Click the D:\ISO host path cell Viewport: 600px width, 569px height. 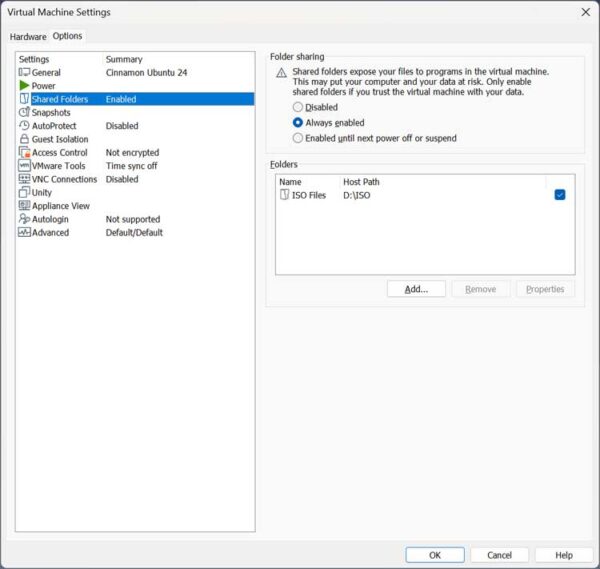pyautogui.click(x=357, y=195)
